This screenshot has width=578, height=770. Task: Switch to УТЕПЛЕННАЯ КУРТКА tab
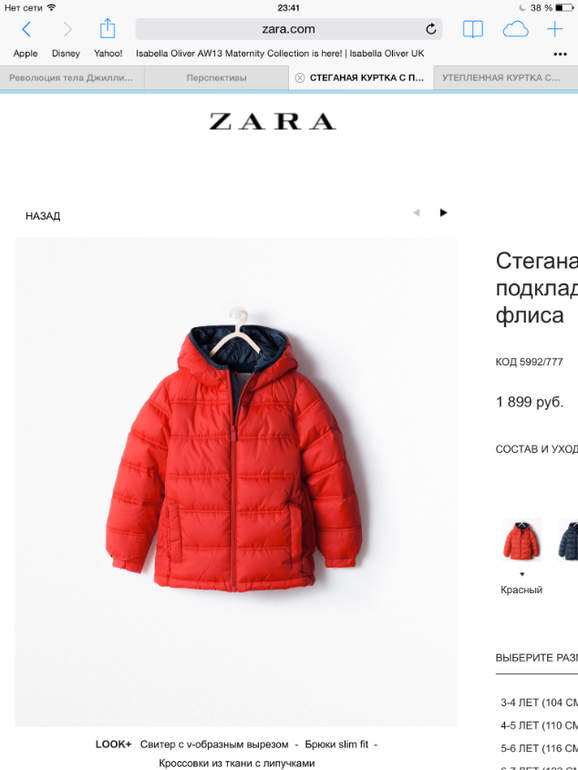[505, 78]
